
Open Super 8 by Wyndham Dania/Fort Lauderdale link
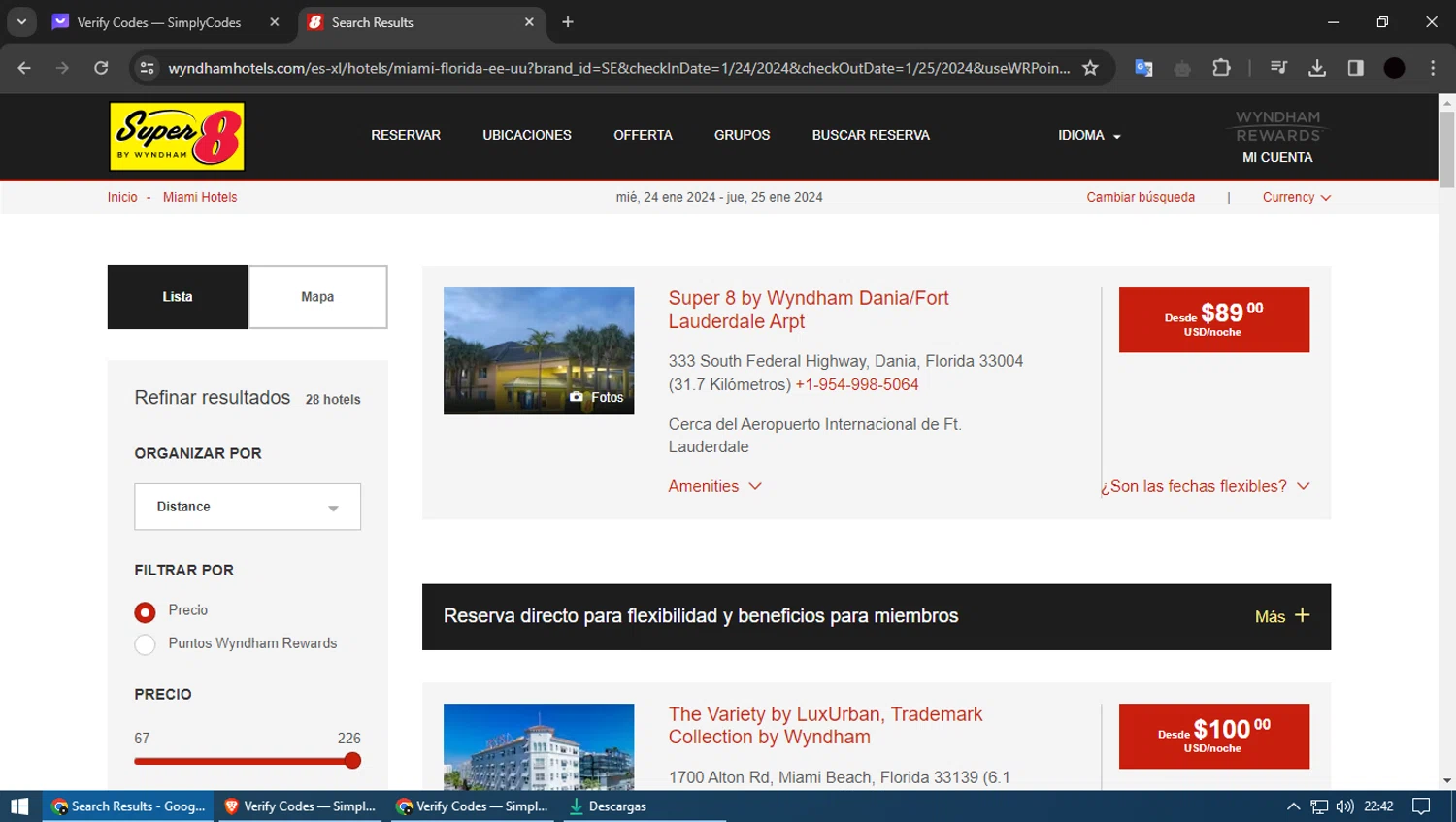coord(809,310)
